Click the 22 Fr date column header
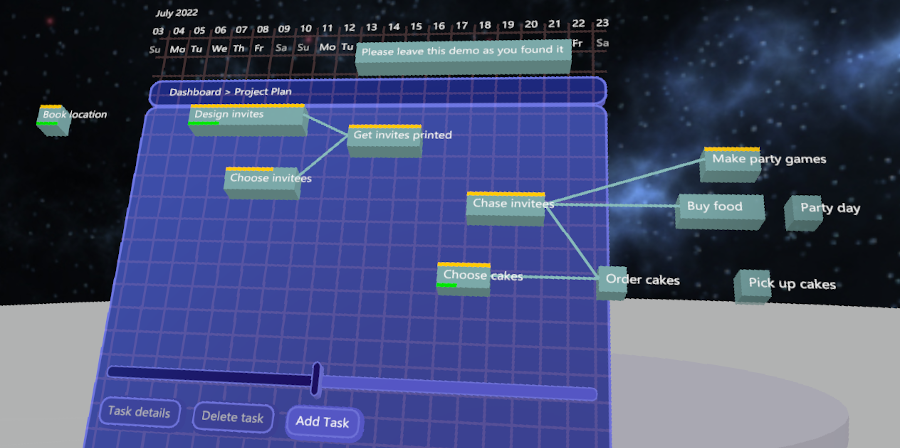The image size is (900, 448). [578, 34]
